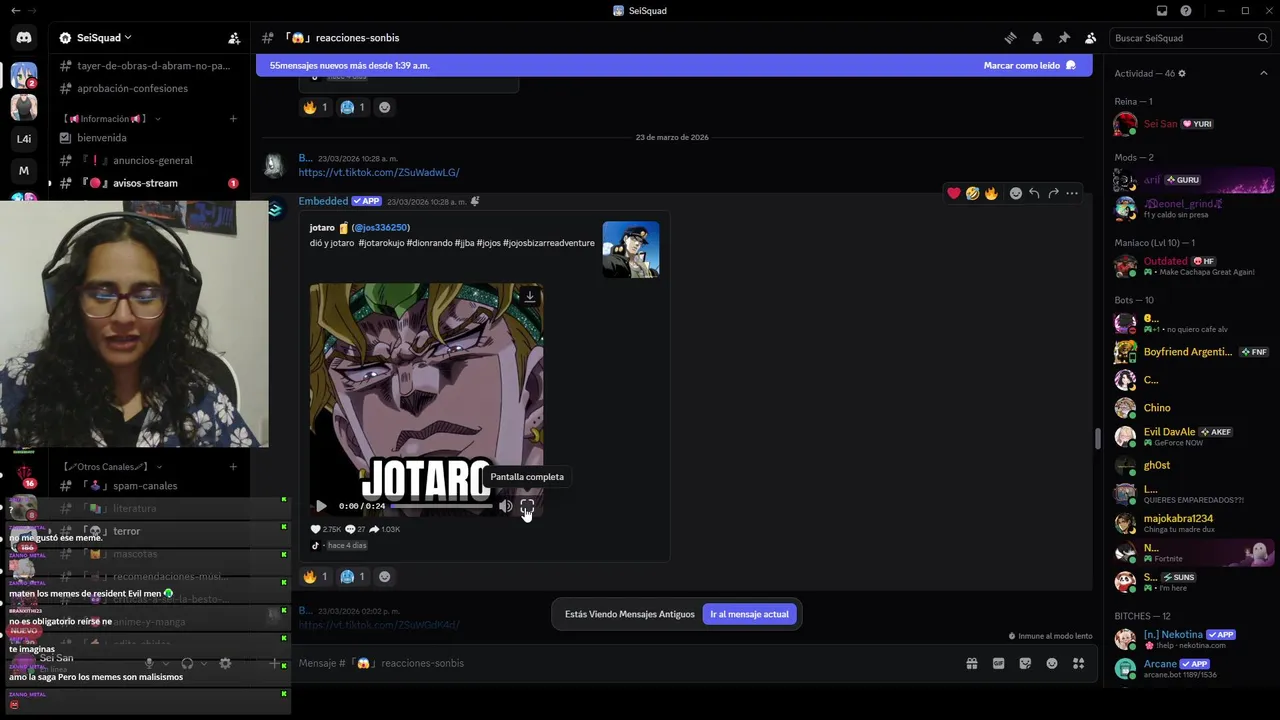Open the vt.tiktok.com/ZSuWadwLG link

pos(379,172)
